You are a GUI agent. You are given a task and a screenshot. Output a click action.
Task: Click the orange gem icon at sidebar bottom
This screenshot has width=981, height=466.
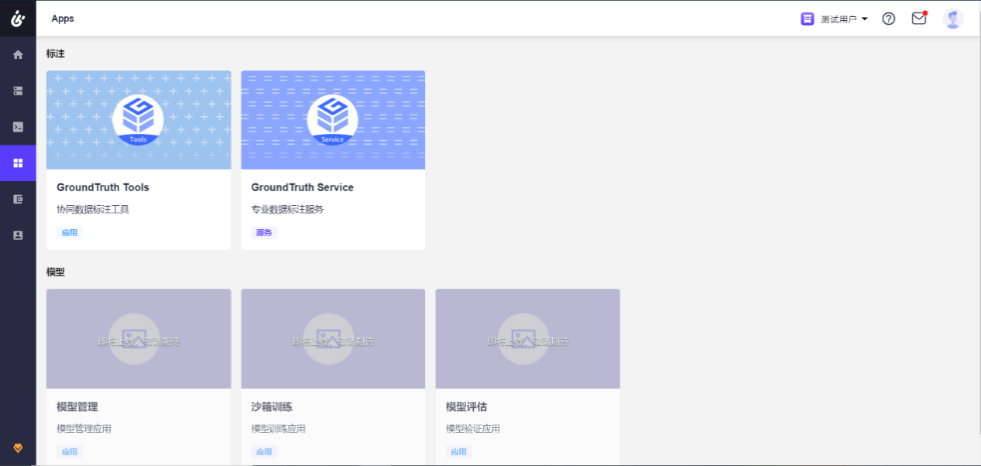point(17,447)
